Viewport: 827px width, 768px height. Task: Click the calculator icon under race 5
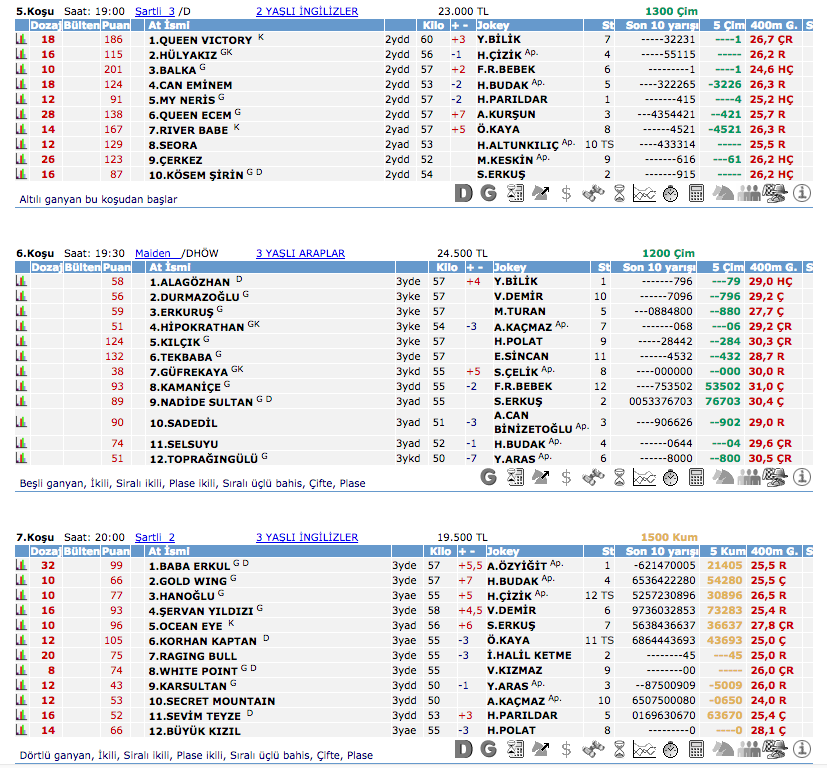697,193
